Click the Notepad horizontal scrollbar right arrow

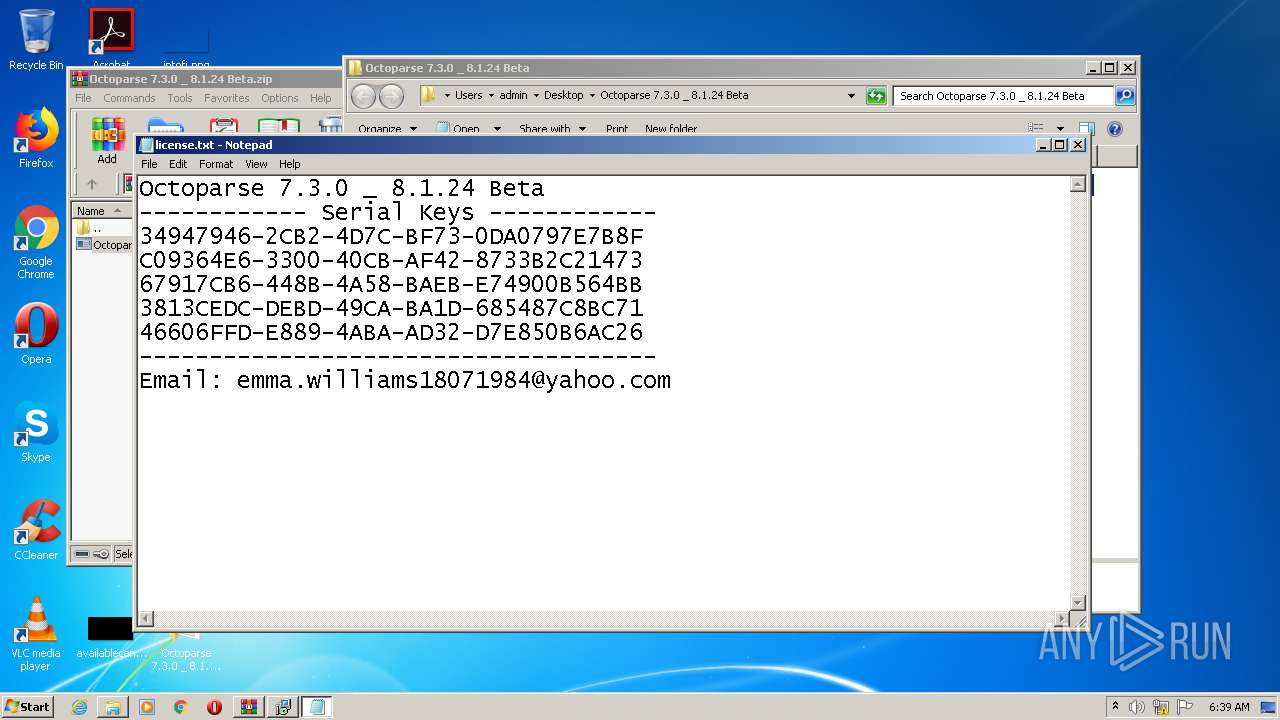pyautogui.click(x=1061, y=619)
